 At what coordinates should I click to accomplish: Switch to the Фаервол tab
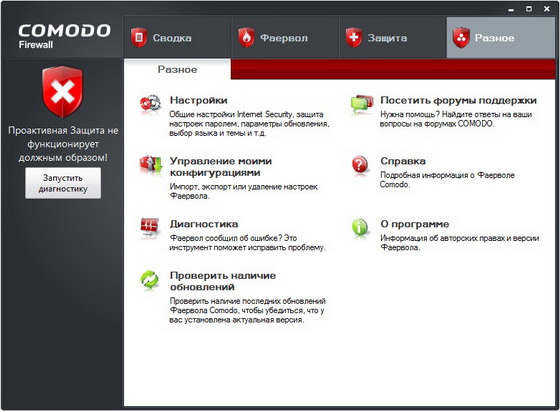285,37
